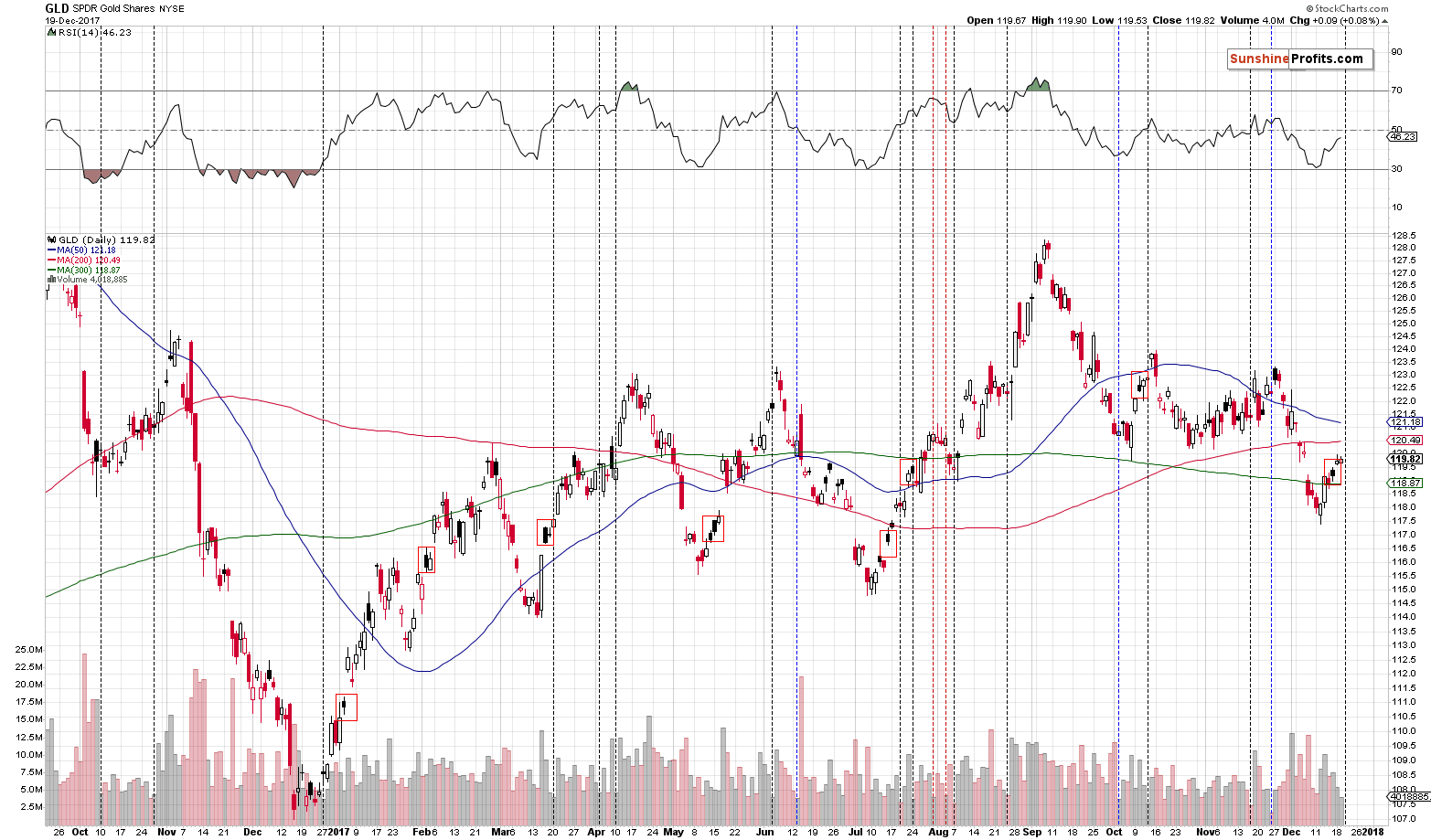Click the 110.0 price axis label
The width and height of the screenshot is (1431, 840).
pos(1404,731)
